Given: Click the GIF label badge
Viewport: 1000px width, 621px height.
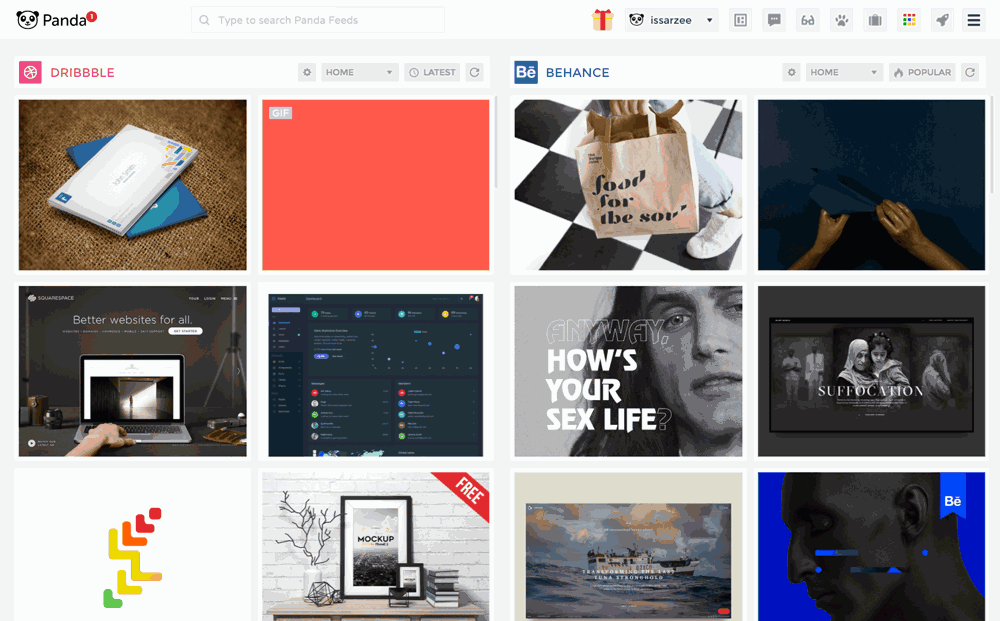Looking at the screenshot, I should (281, 113).
